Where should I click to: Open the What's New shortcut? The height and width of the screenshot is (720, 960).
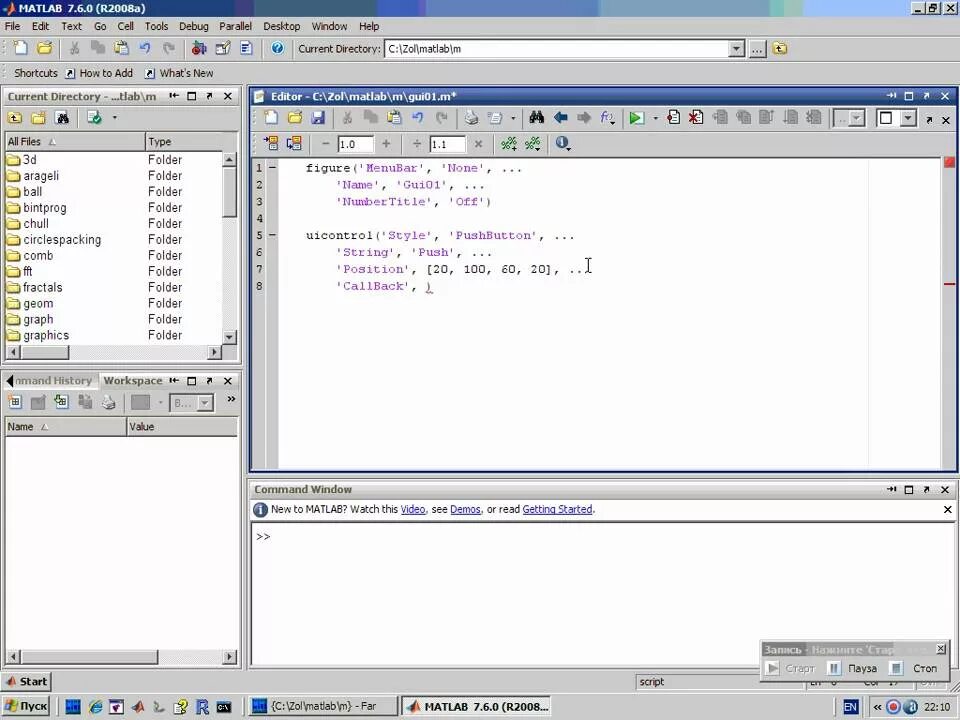[x=179, y=73]
